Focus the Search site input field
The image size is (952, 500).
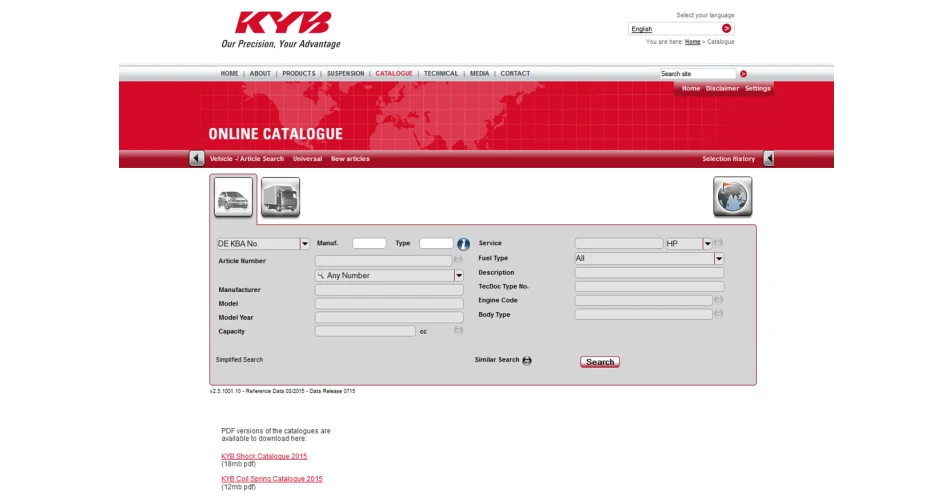coord(698,74)
